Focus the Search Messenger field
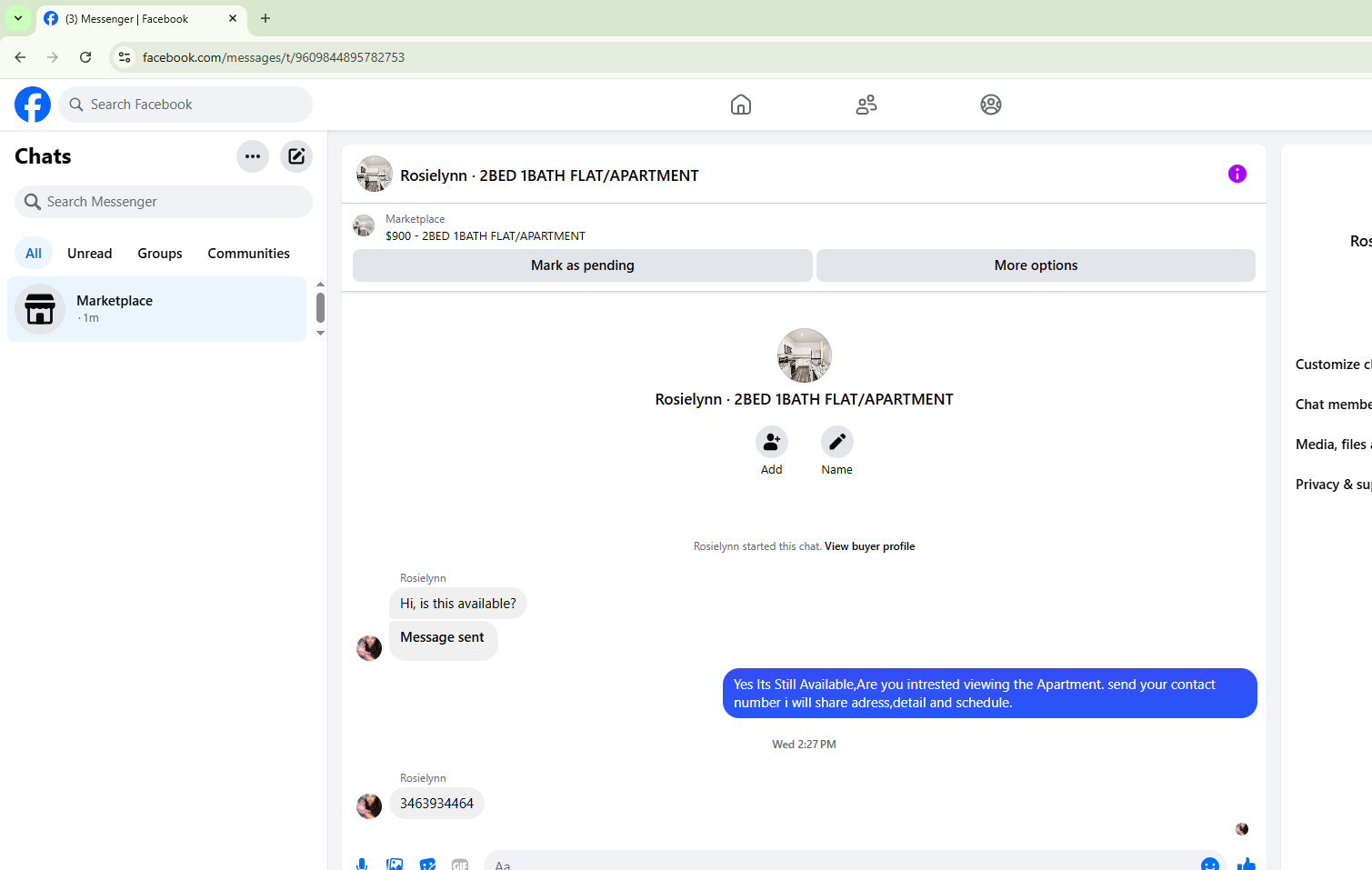This screenshot has width=1372, height=870. (x=164, y=202)
